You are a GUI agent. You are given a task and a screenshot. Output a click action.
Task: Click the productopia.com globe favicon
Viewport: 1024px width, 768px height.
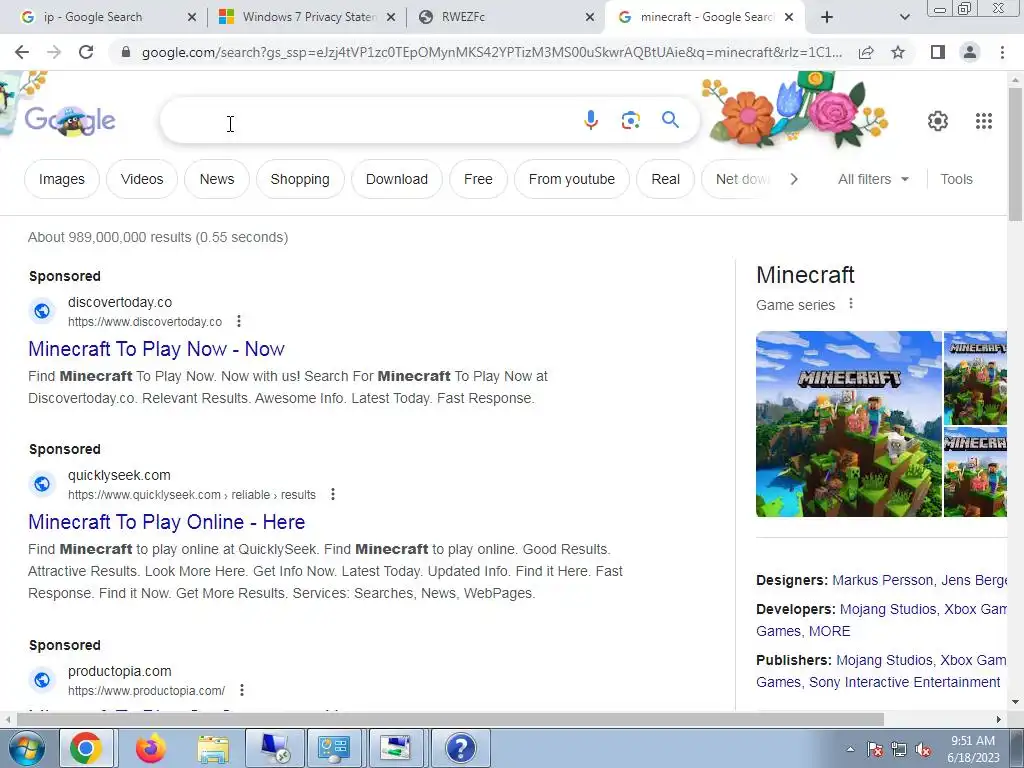pos(42,680)
